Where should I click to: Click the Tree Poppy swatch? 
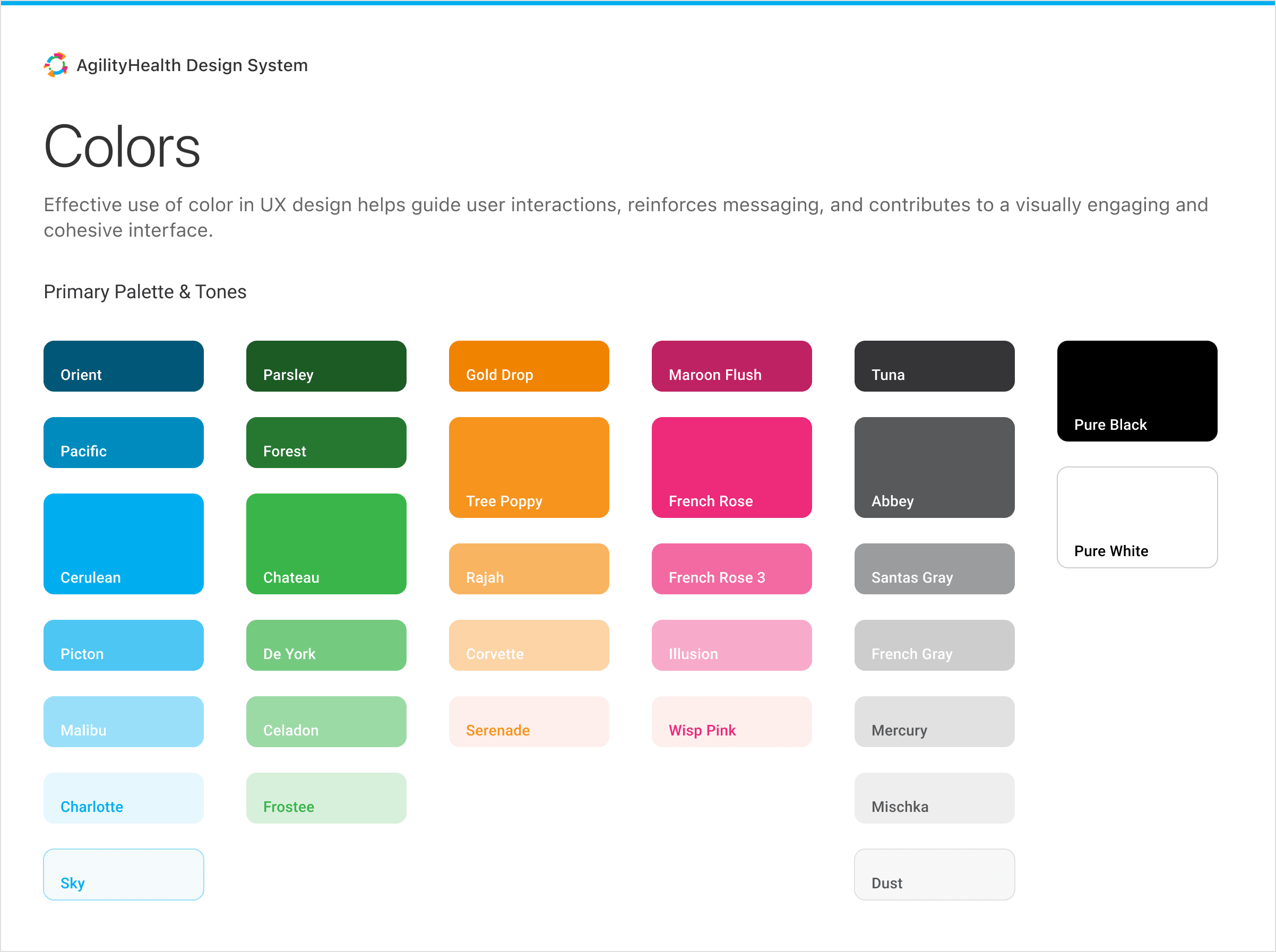pyautogui.click(x=529, y=468)
